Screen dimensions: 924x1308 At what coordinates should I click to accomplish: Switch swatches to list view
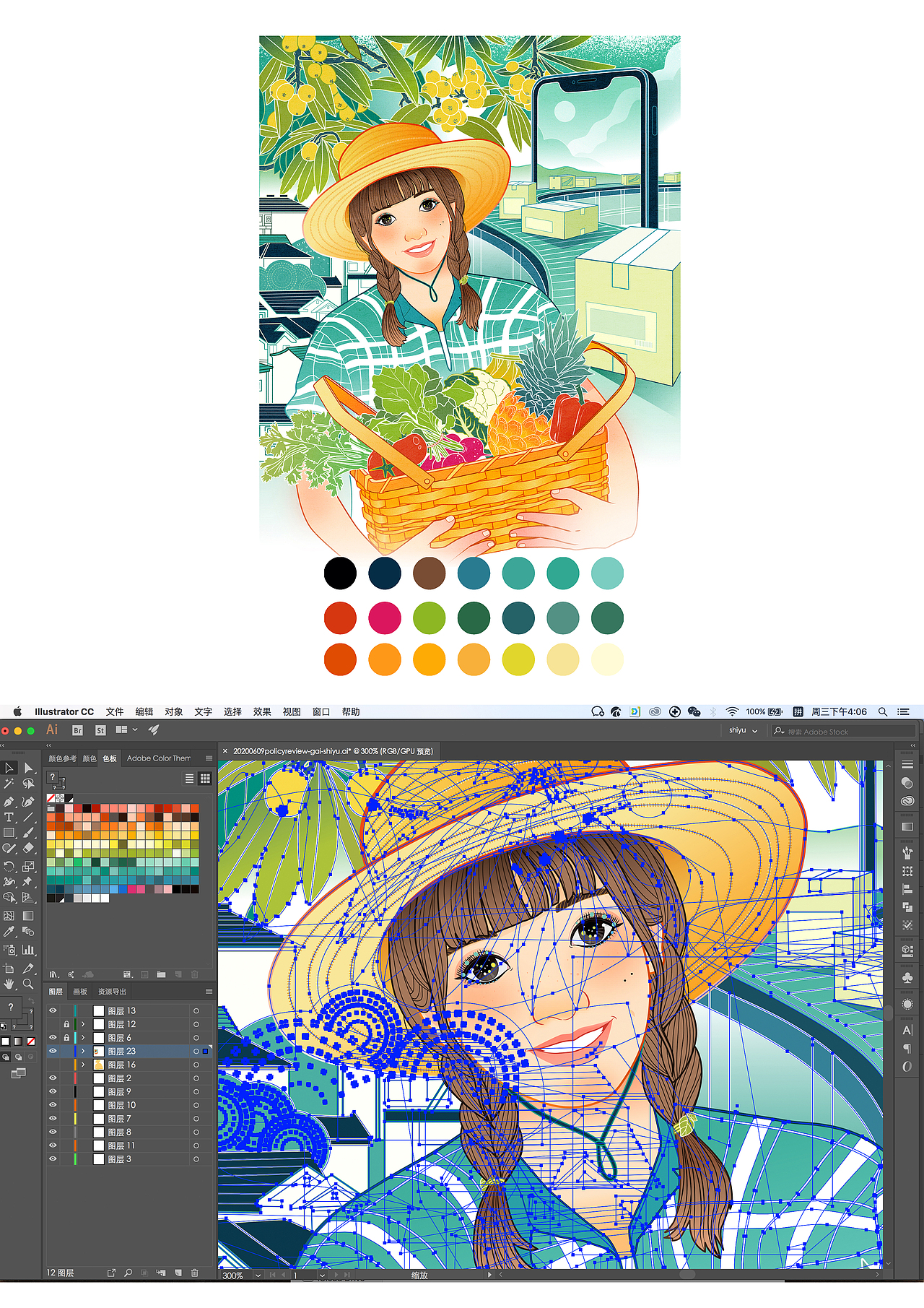[189, 779]
